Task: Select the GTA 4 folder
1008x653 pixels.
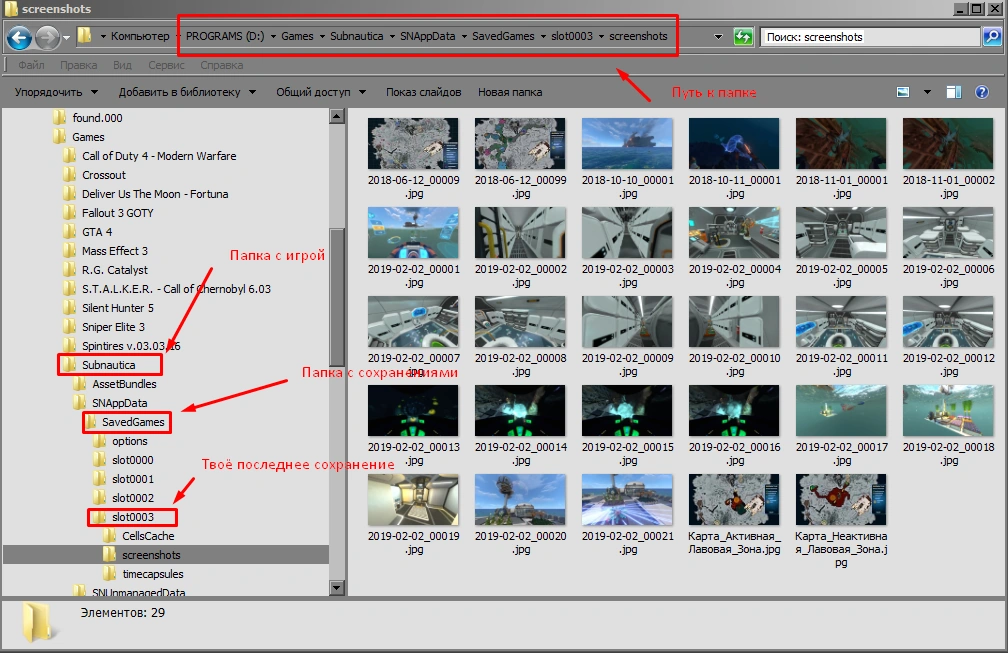Action: (96, 231)
